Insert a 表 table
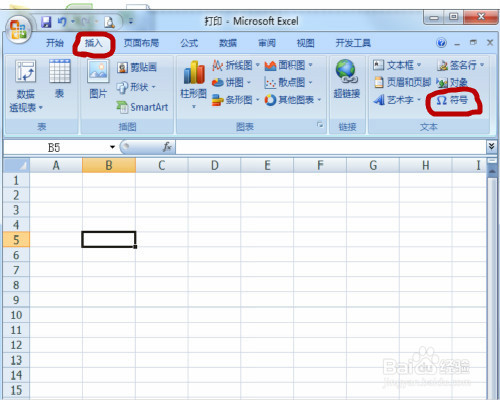The image size is (500, 400). (x=60, y=79)
